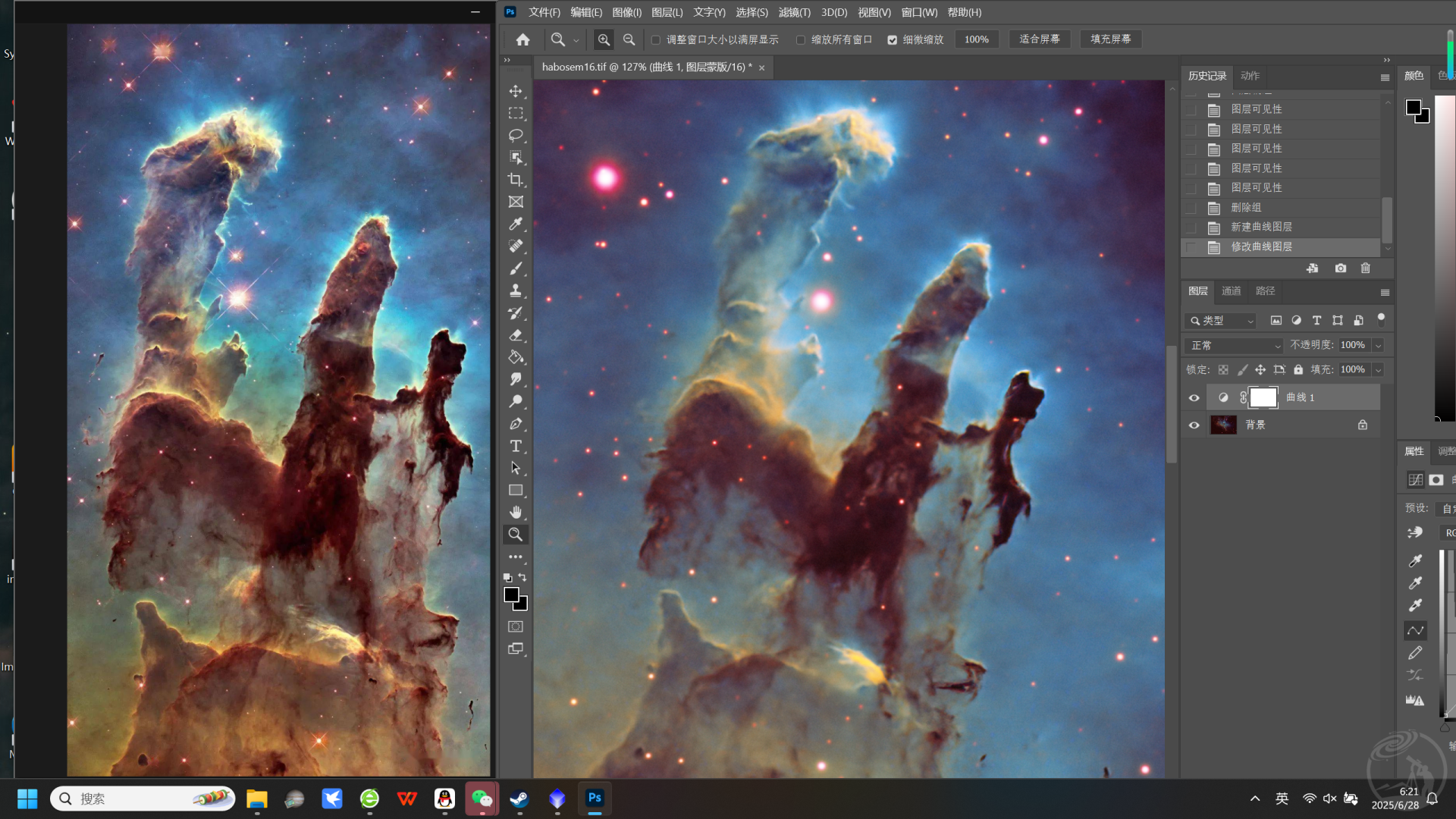Viewport: 1456px width, 819px height.
Task: Open the 图像(I) menu
Action: tap(626, 12)
